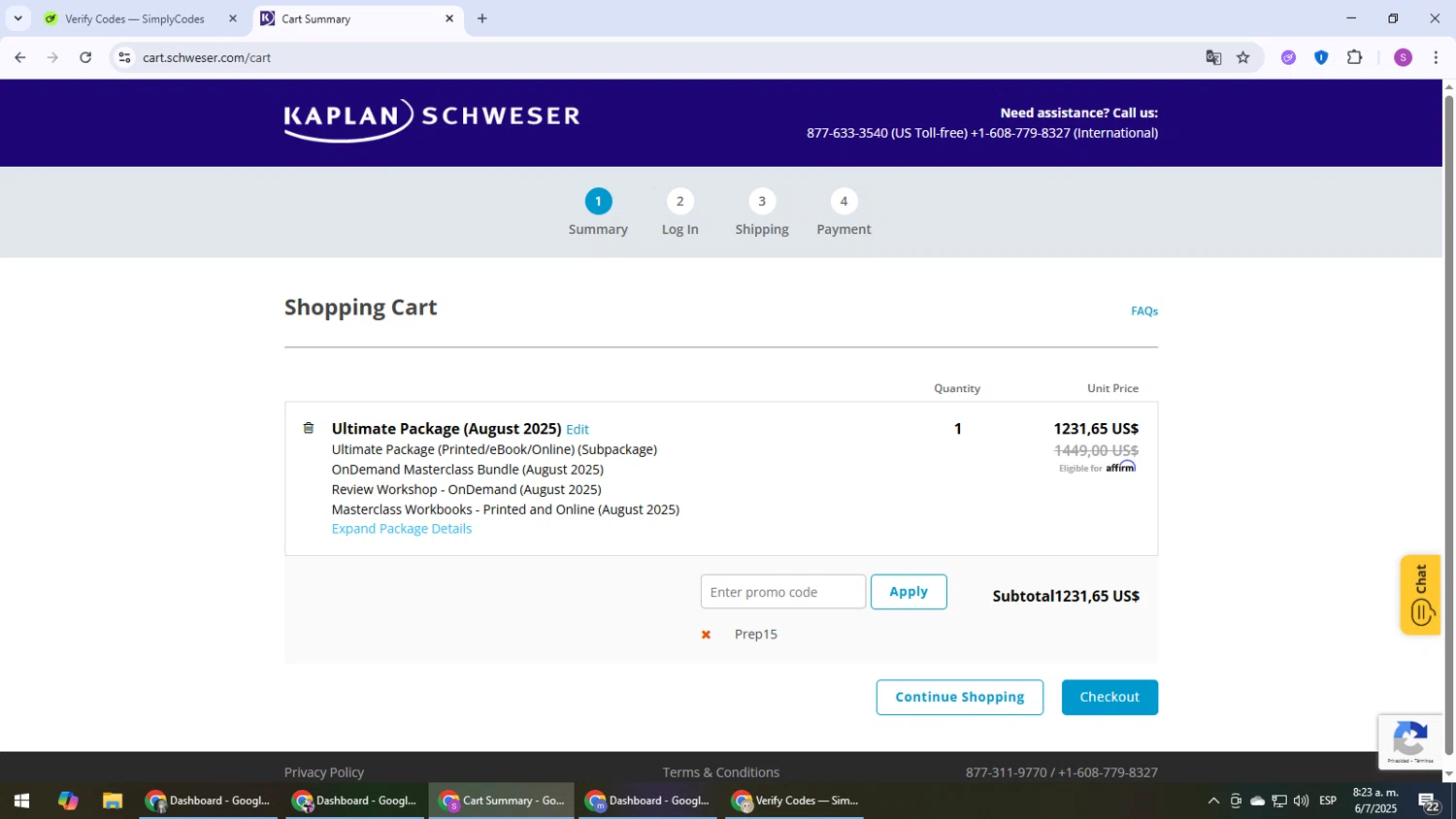Image resolution: width=1456 pixels, height=819 pixels.
Task: Show hidden system tray icons
Action: 1213,801
